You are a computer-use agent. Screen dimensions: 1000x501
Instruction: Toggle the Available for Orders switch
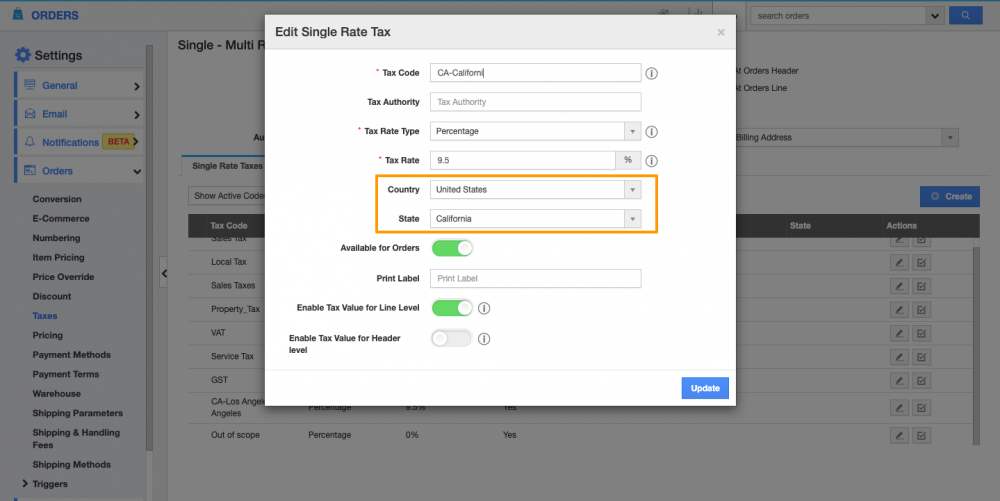pos(451,248)
